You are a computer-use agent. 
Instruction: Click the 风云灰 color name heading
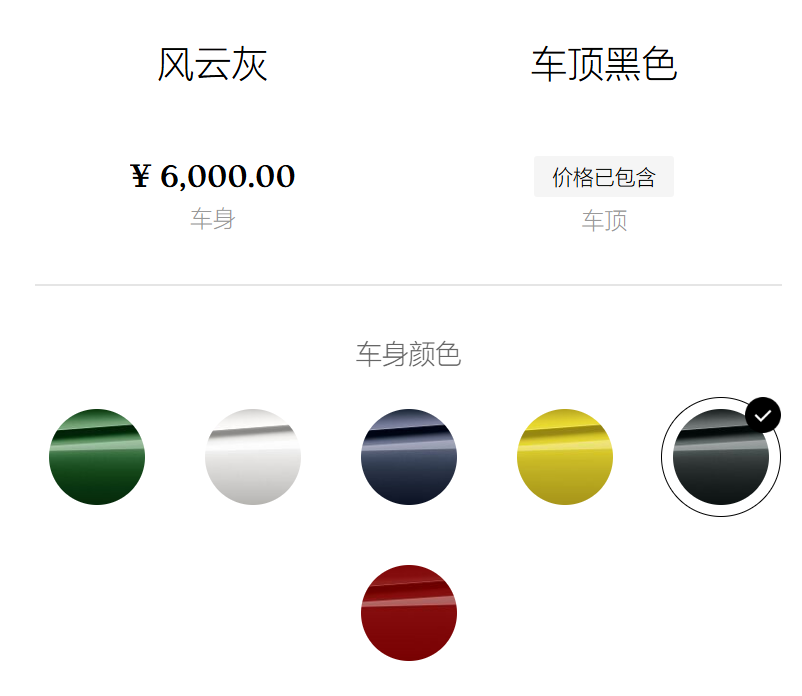pyautogui.click(x=212, y=64)
